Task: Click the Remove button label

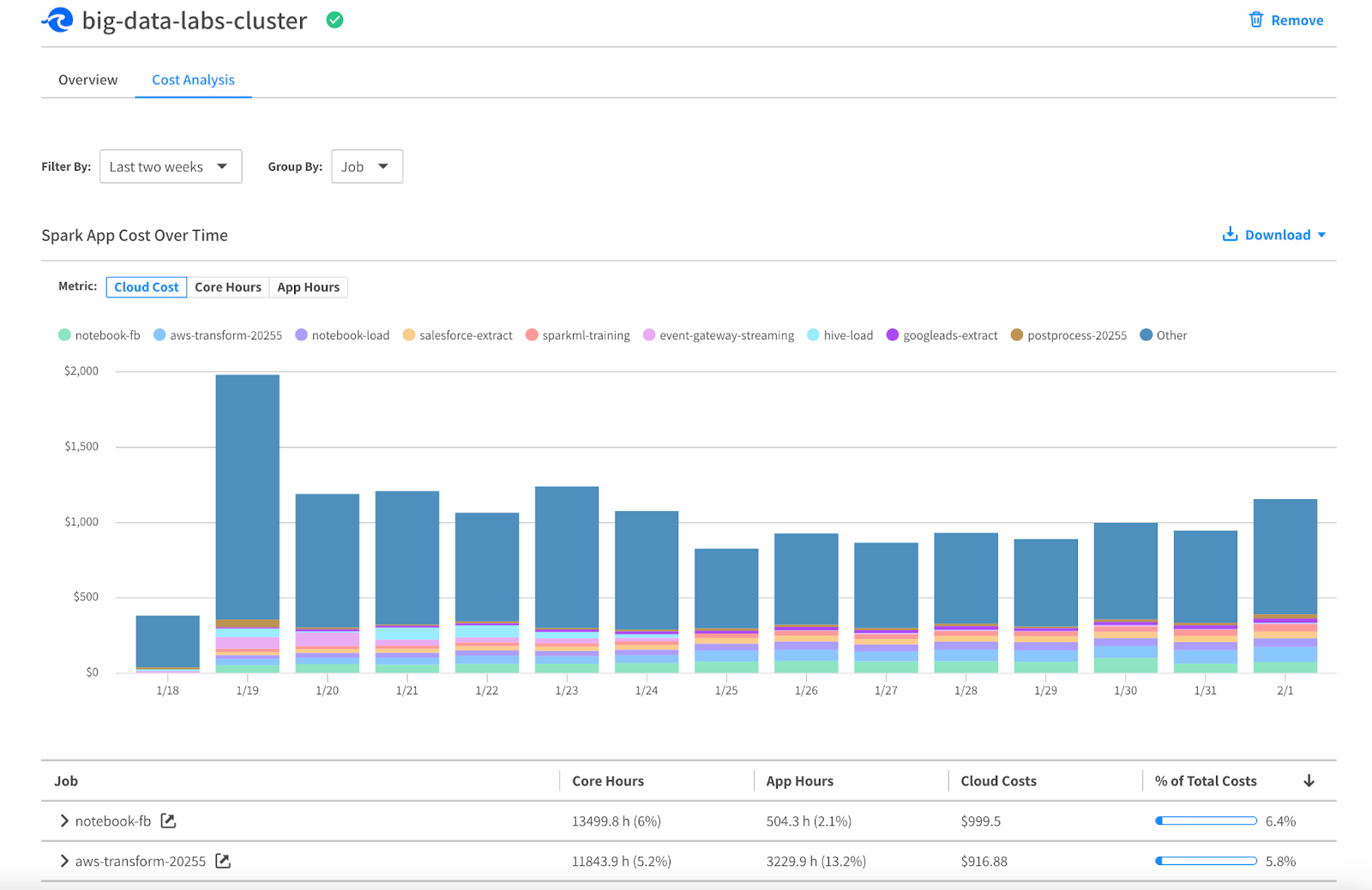Action: (1297, 20)
